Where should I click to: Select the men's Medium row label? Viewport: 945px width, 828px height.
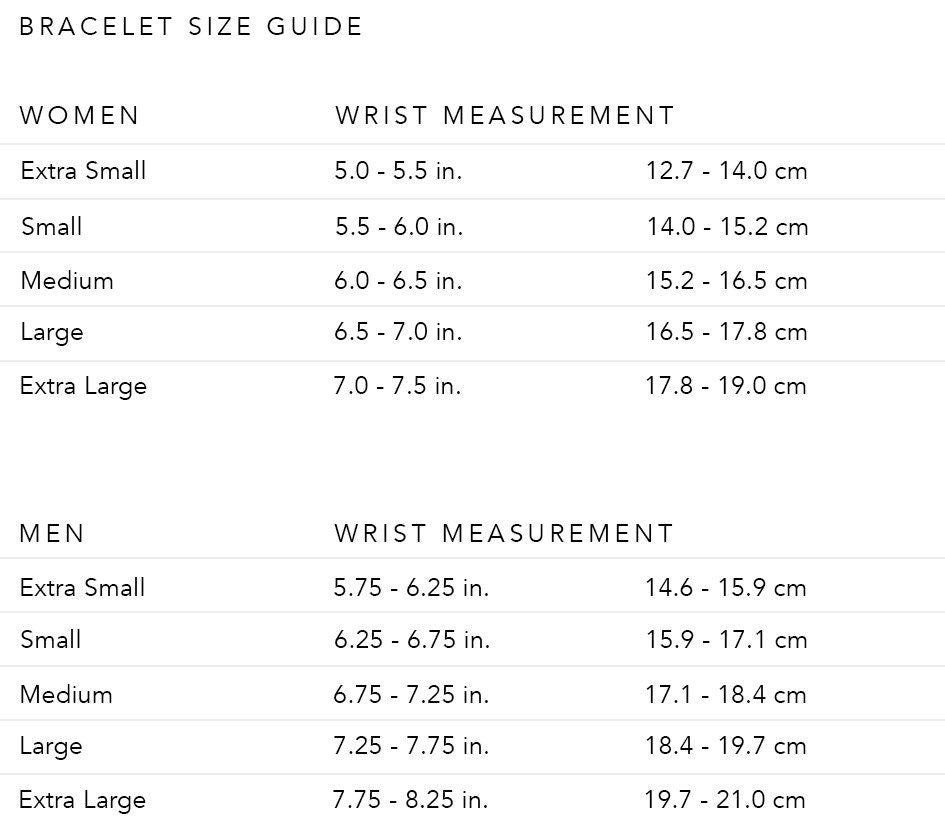(66, 694)
